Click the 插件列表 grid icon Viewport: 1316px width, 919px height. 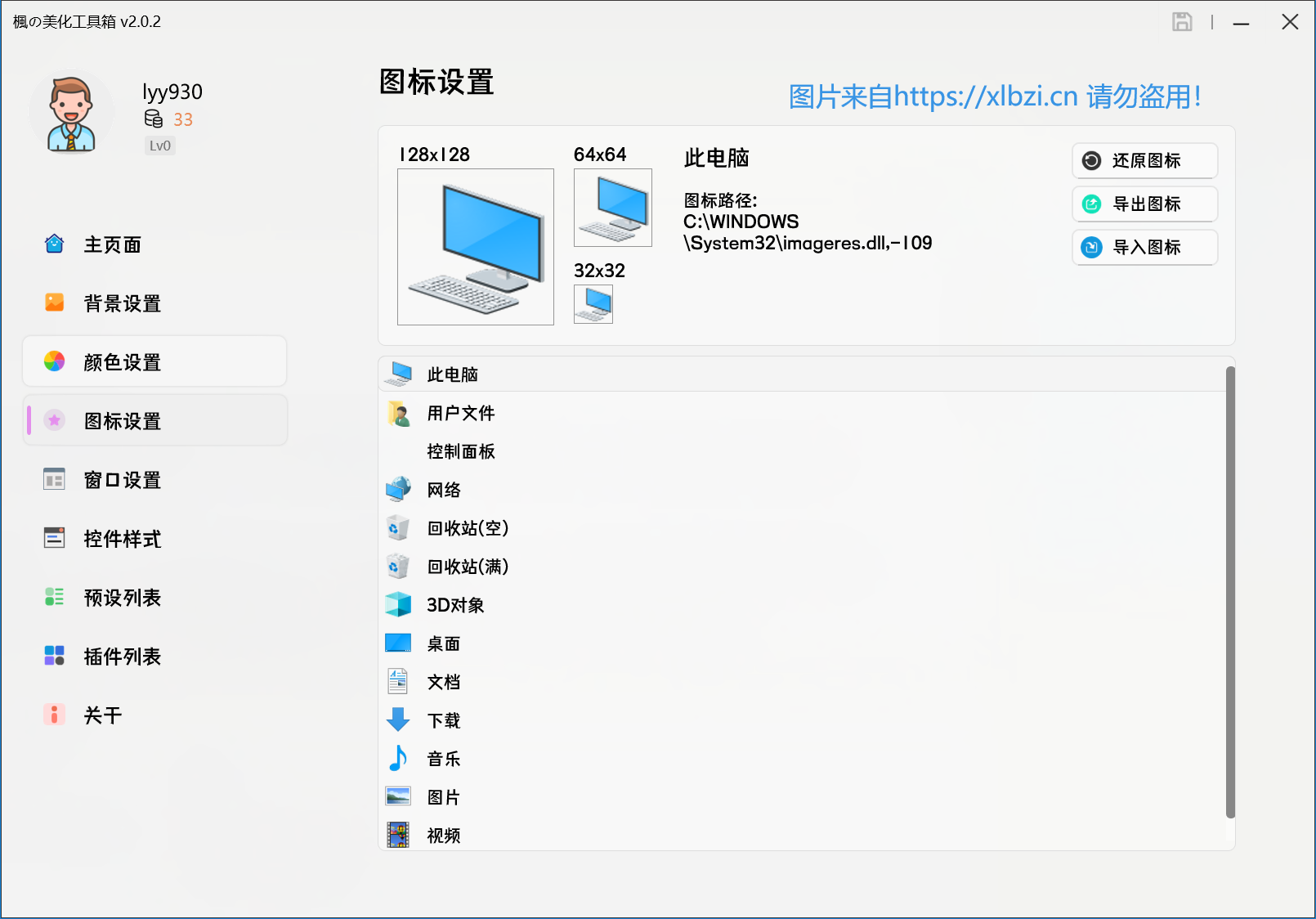pyautogui.click(x=54, y=656)
